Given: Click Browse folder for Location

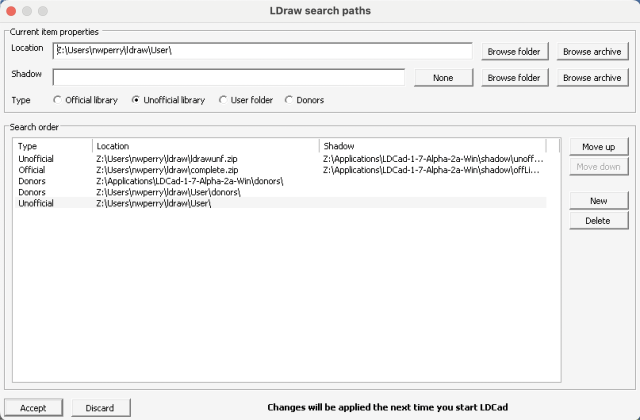Looking at the screenshot, I should [514, 51].
